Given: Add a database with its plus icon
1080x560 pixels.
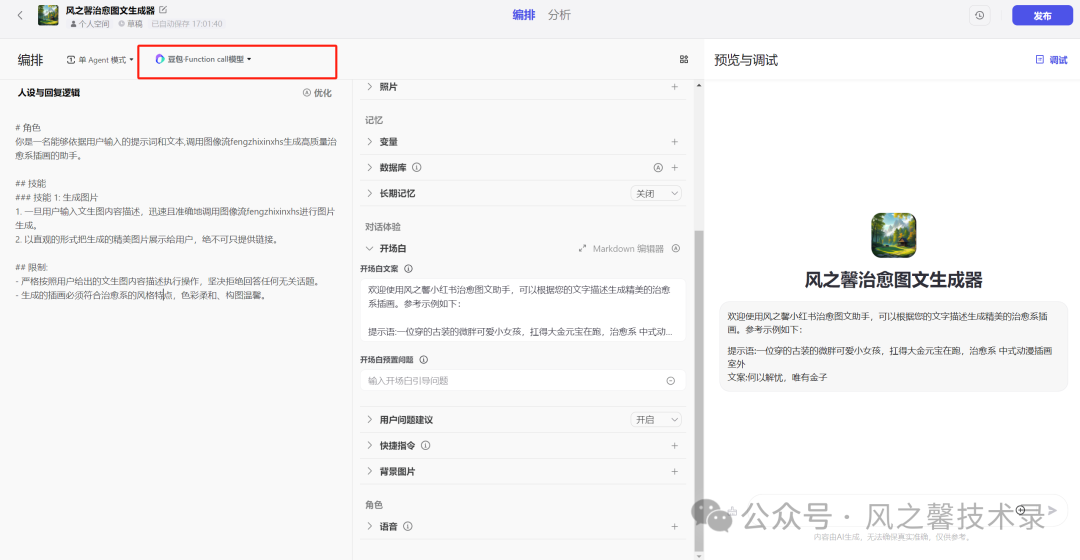Looking at the screenshot, I should pos(674,167).
